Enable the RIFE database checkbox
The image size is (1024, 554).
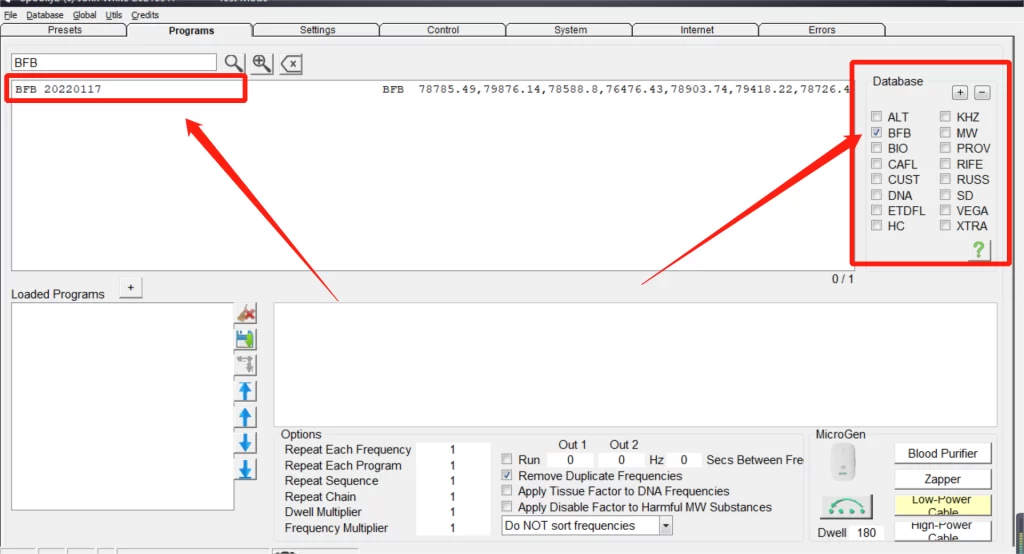pos(945,164)
